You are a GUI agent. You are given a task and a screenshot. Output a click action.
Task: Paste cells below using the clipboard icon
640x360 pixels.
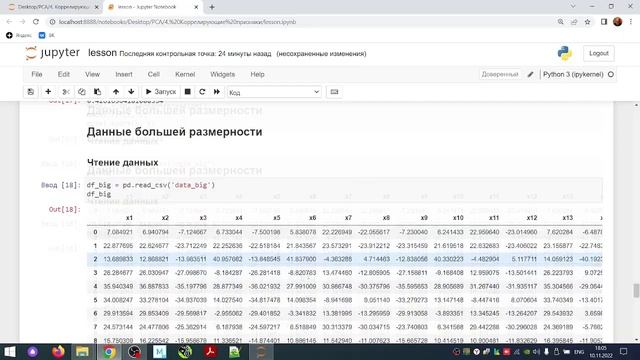click(97, 92)
